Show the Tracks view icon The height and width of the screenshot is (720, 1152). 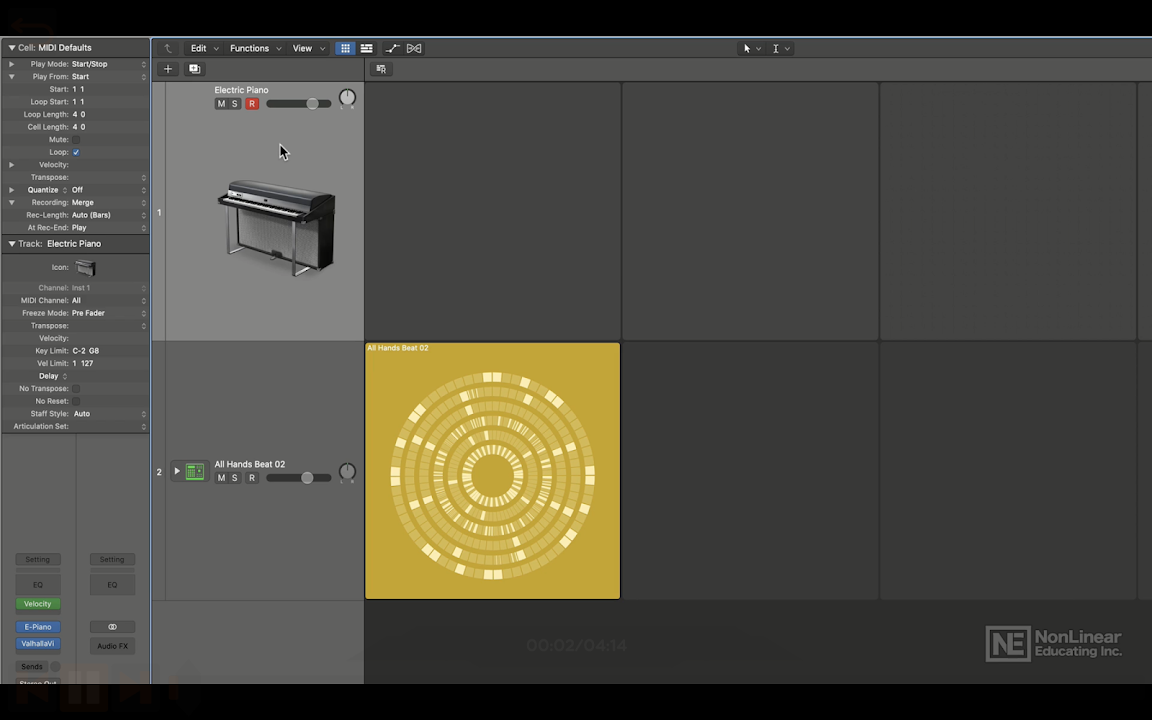(x=367, y=48)
